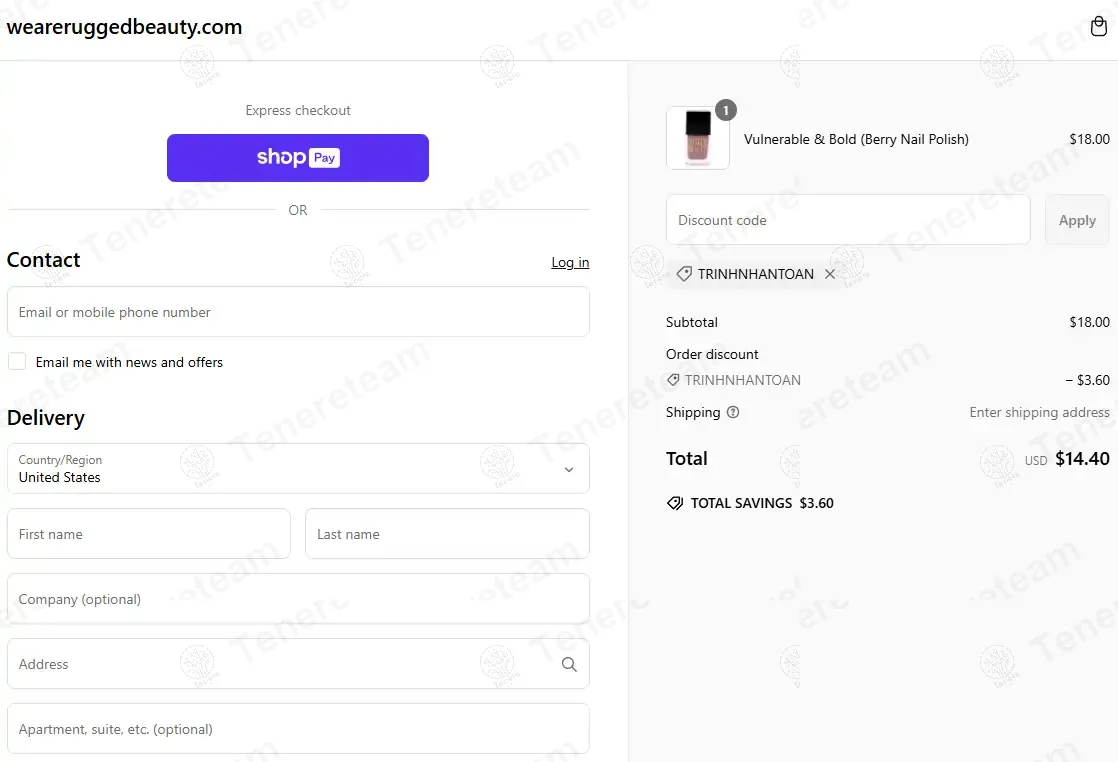Click the shipping help question mark icon
The width and height of the screenshot is (1118, 762).
tap(733, 412)
